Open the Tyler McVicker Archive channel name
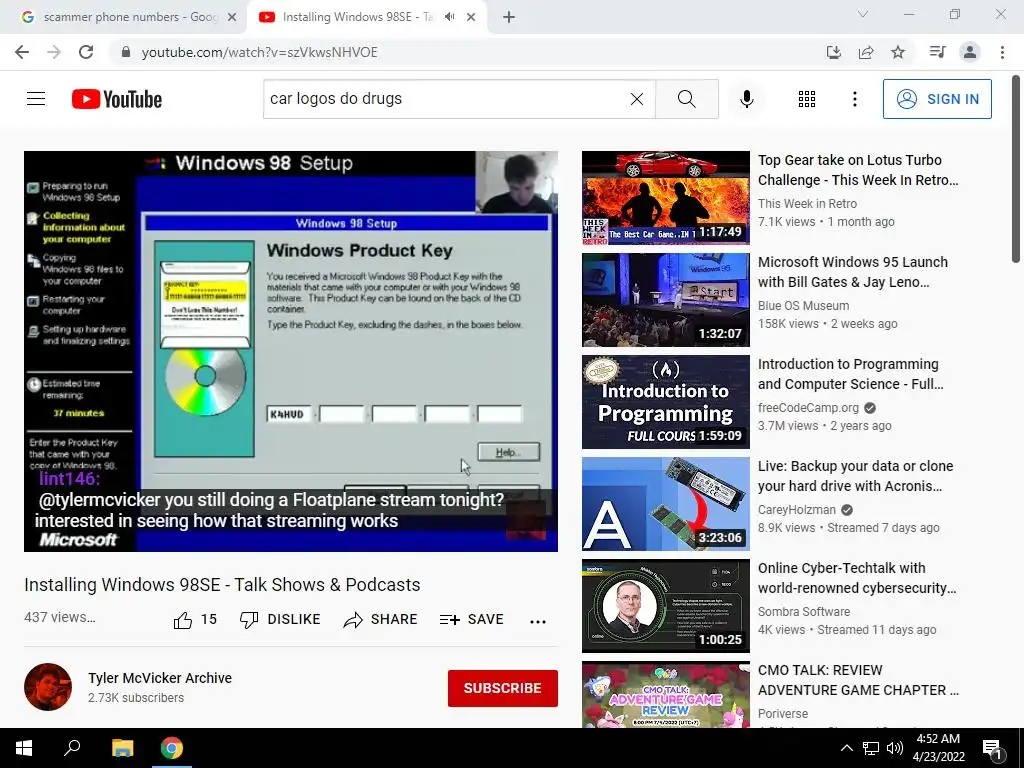This screenshot has width=1024, height=768. (160, 678)
